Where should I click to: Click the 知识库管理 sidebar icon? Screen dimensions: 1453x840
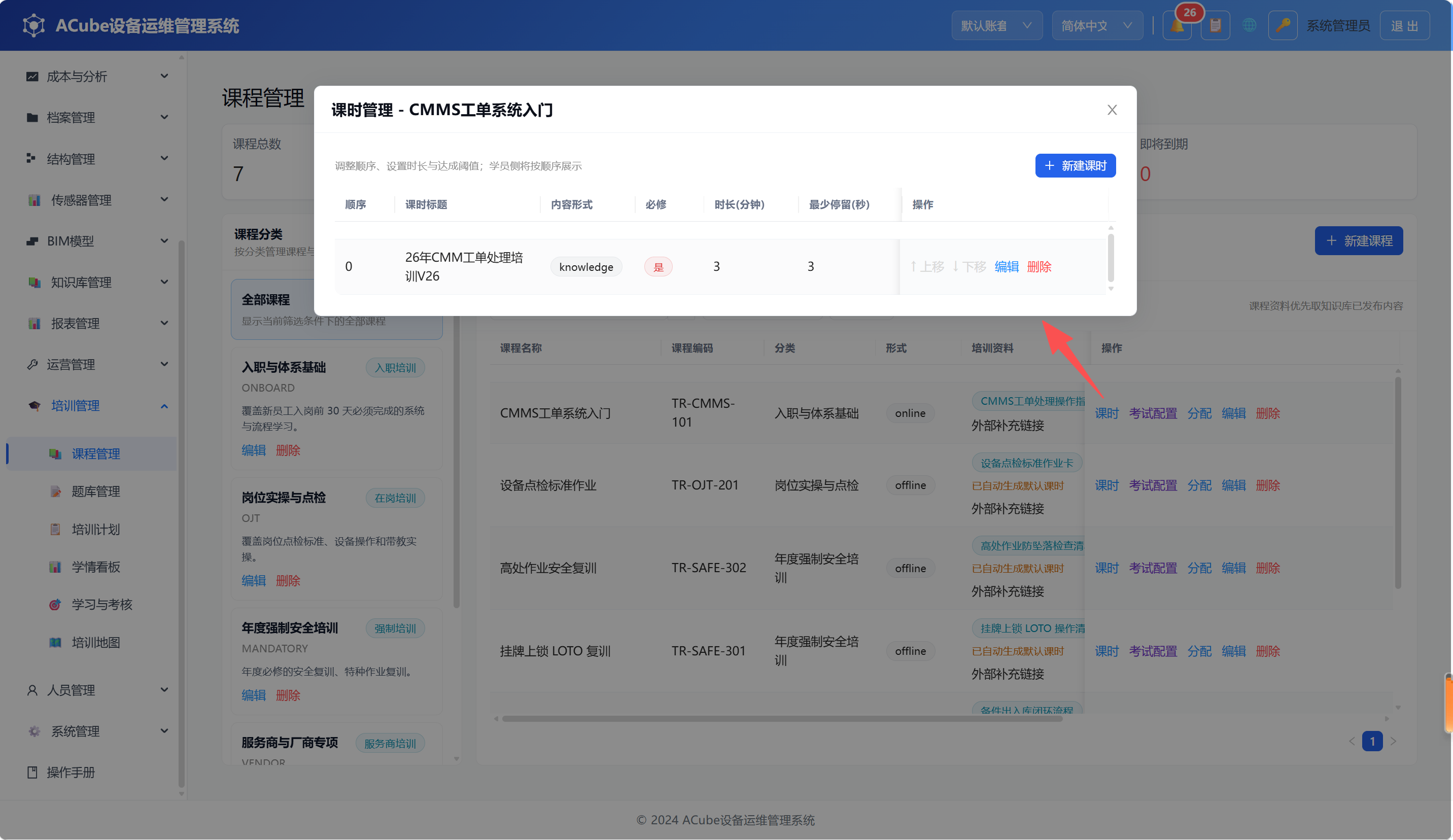34,282
